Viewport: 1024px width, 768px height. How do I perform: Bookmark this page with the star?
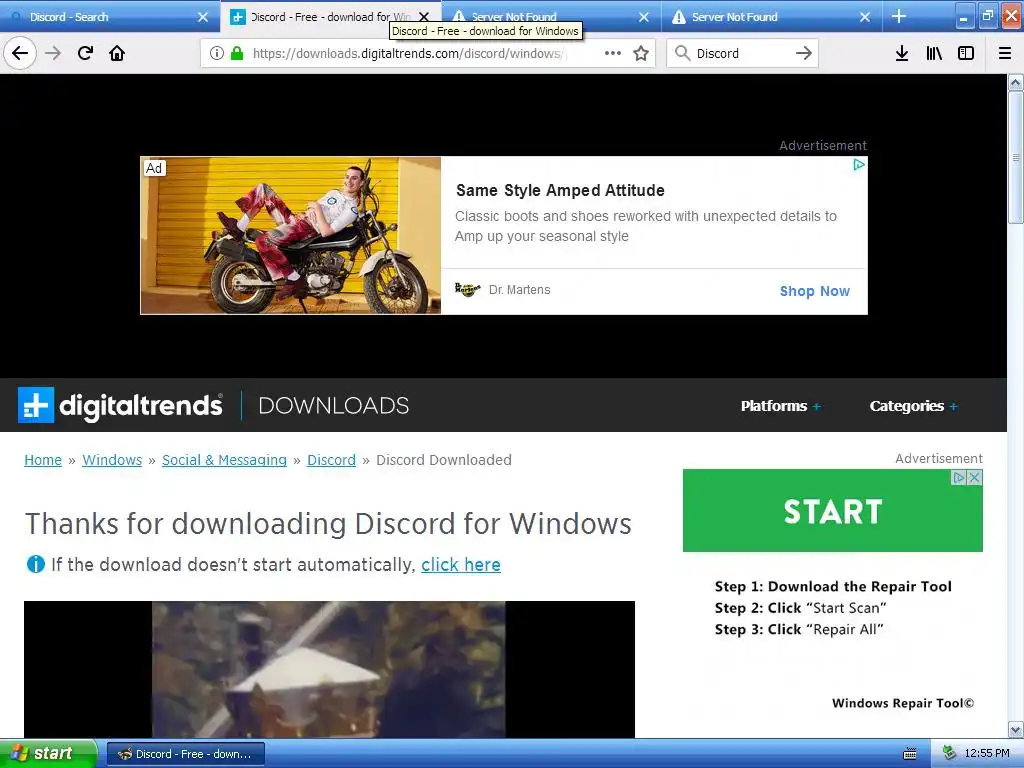641,53
